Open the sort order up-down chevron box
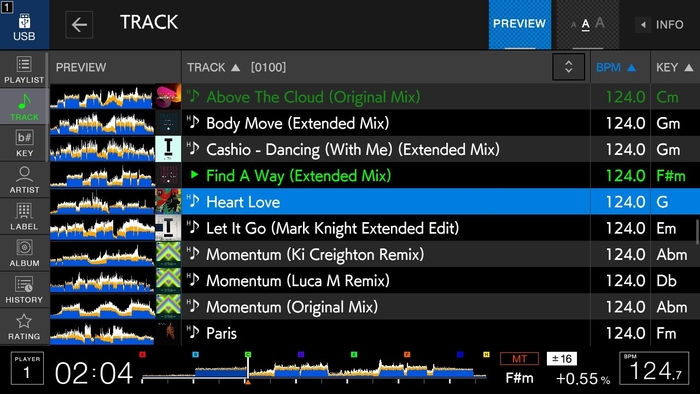 (x=568, y=67)
